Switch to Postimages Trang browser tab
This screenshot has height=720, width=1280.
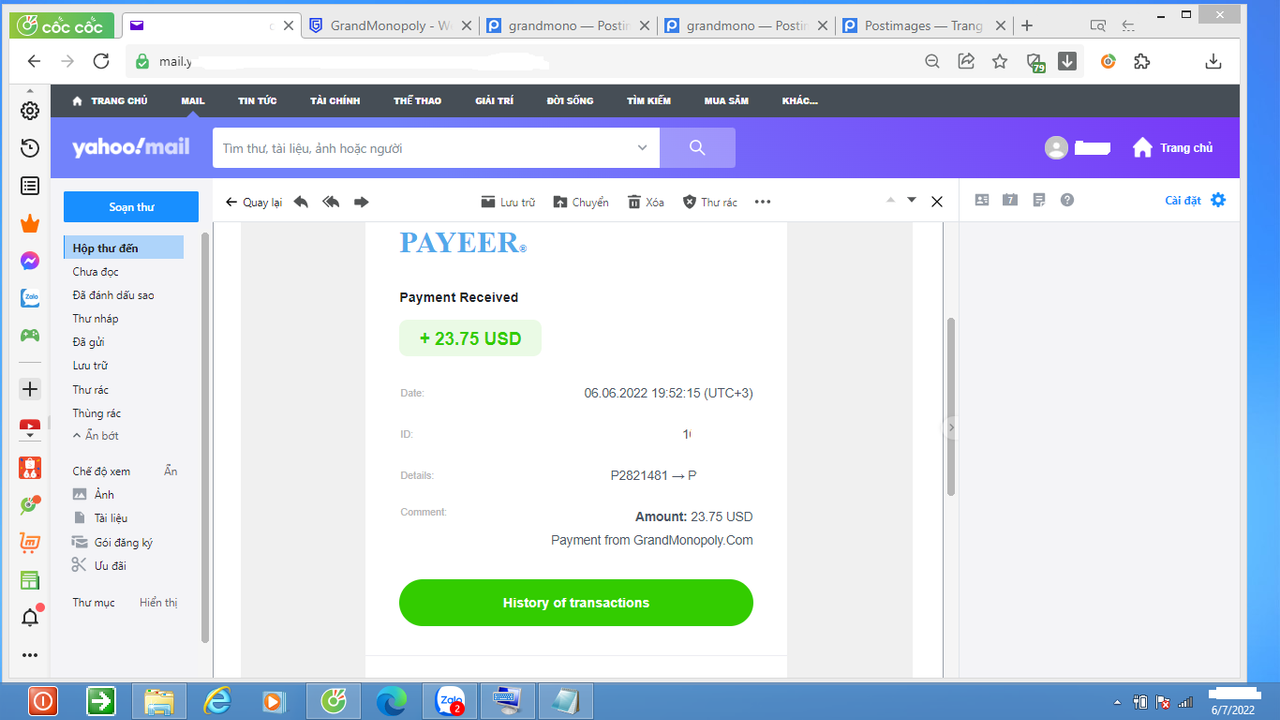coord(923,26)
